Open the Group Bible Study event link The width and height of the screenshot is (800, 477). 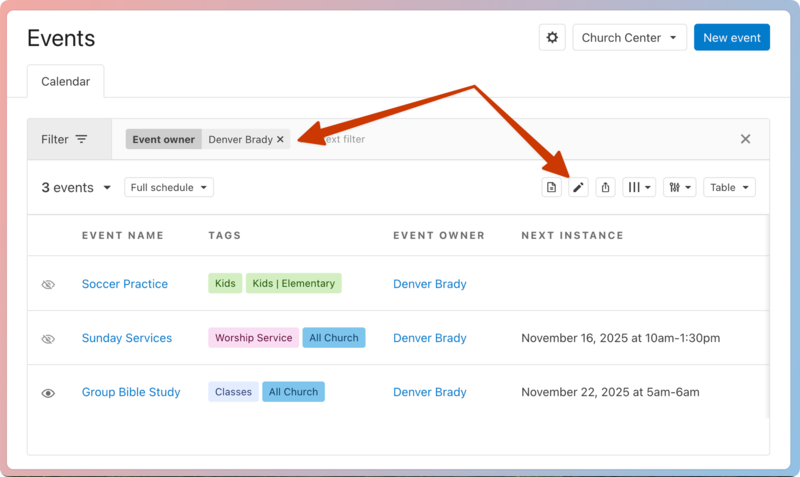131,392
